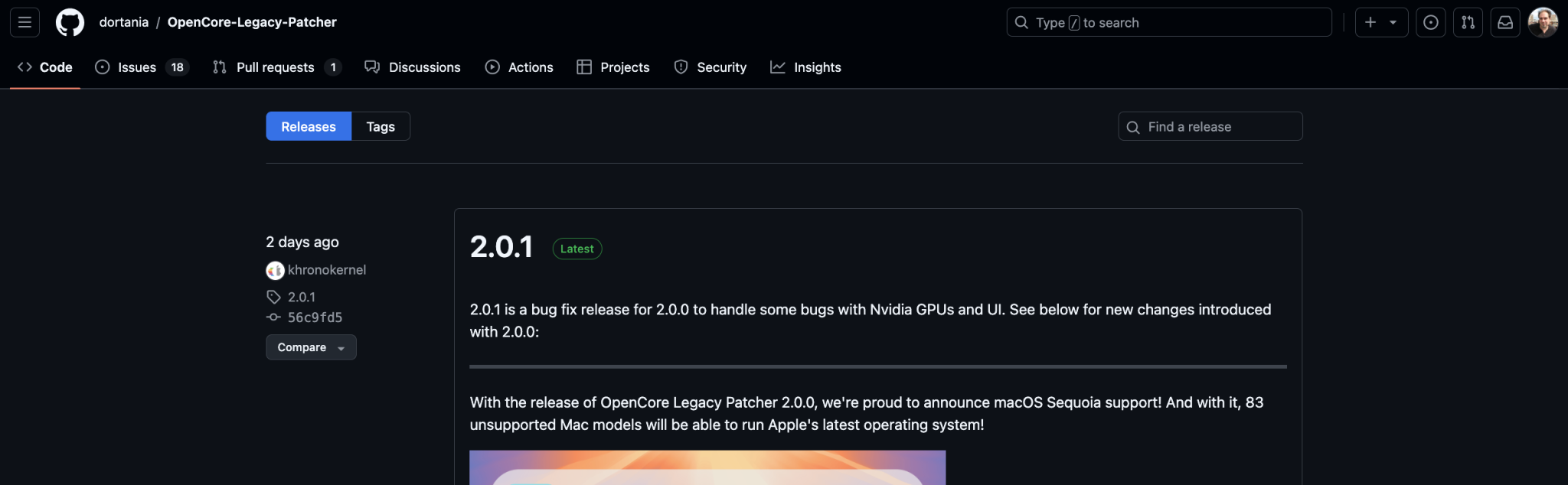Open the Sequoia release banner image
Image resolution: width=1568 pixels, height=485 pixels.
[707, 467]
